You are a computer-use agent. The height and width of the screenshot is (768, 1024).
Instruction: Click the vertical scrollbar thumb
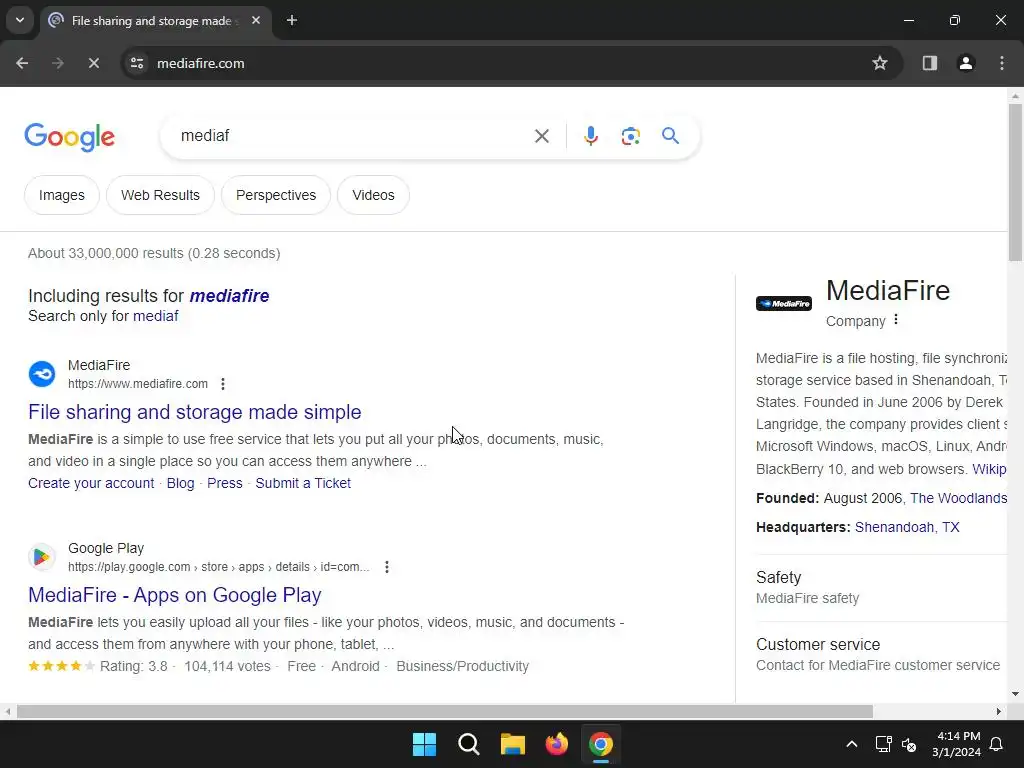[x=1015, y=182]
